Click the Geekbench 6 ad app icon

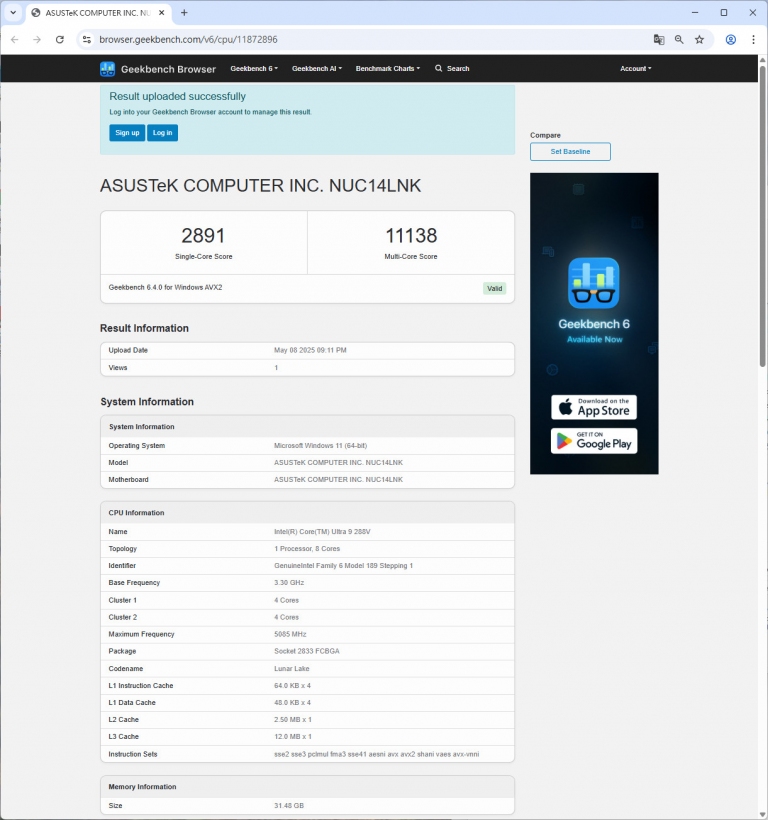pyautogui.click(x=594, y=283)
